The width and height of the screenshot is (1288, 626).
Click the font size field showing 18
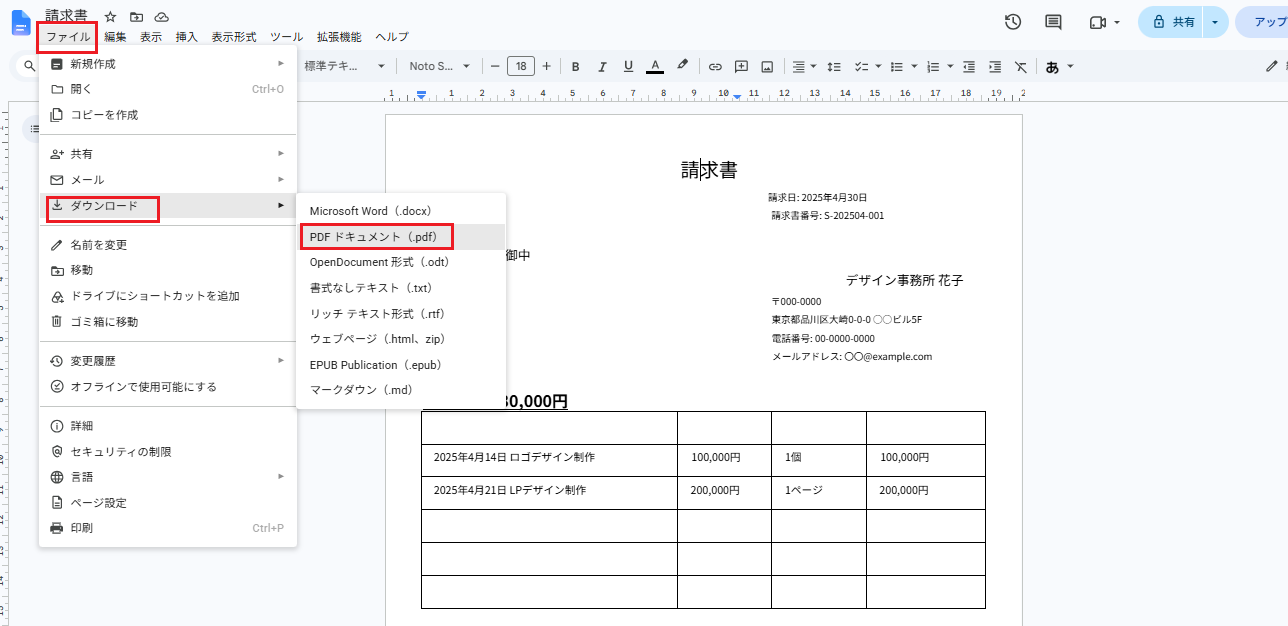click(521, 67)
